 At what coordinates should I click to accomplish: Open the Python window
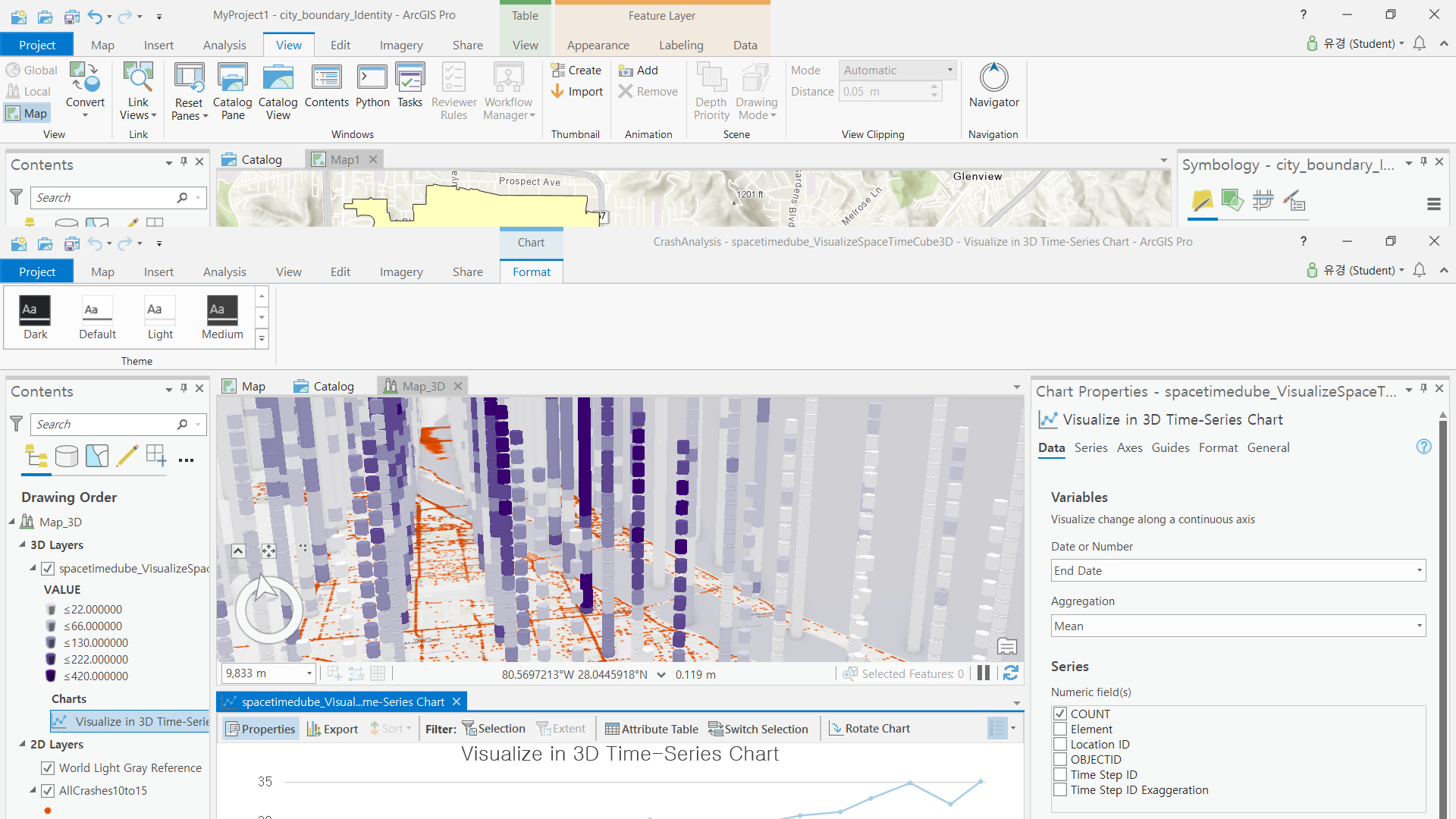pos(372,86)
